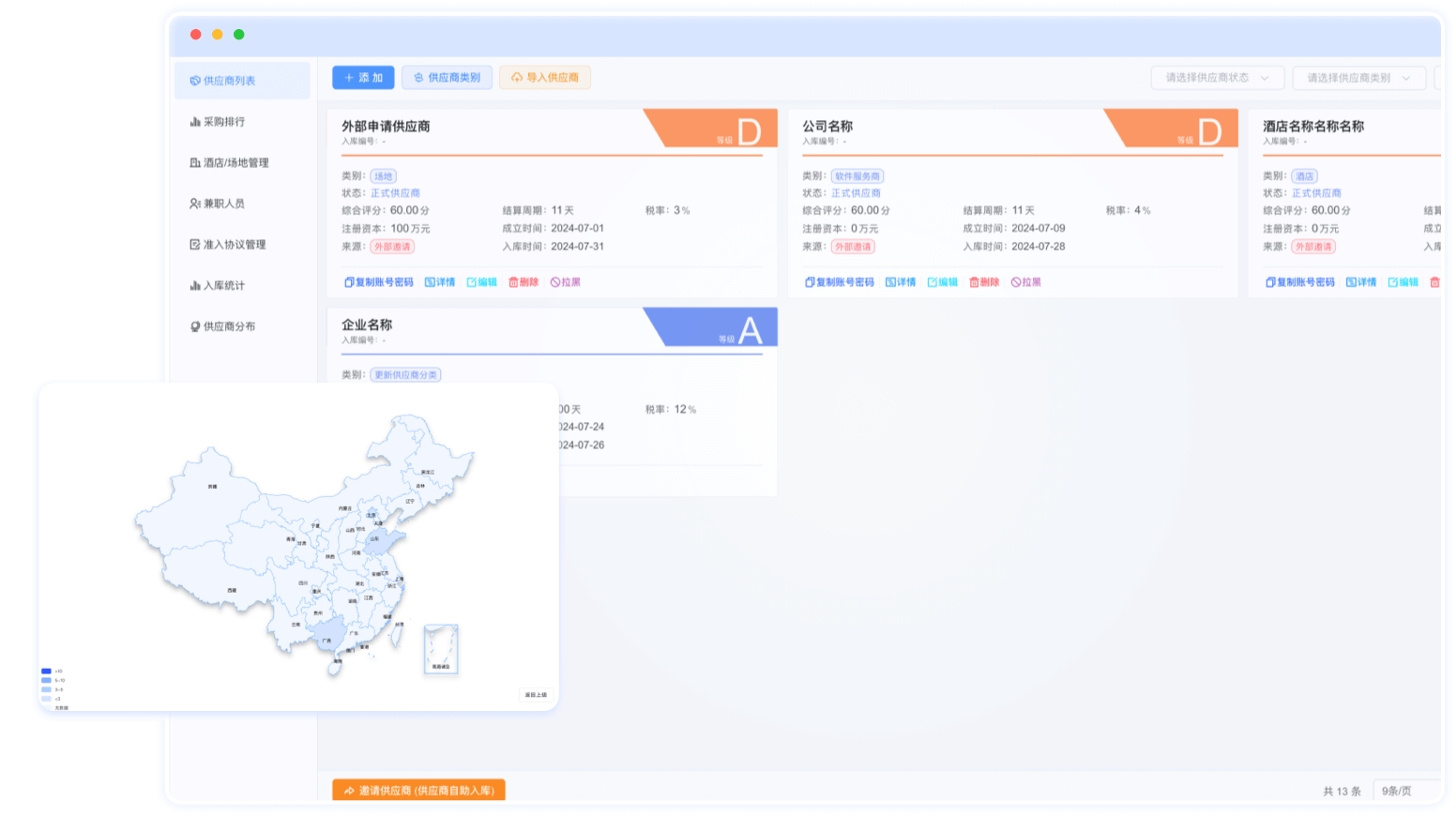Click 外部邀请 tag in 公司名称 card
The height and width of the screenshot is (816, 1456).
[x=853, y=247]
